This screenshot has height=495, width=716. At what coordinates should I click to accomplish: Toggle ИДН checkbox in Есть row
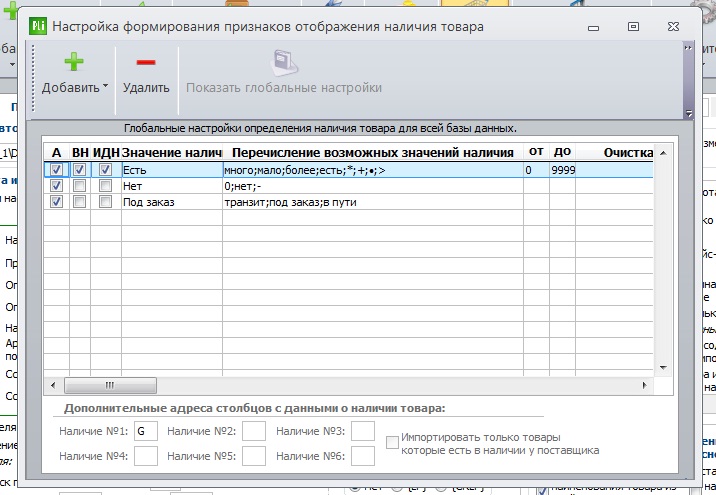click(105, 170)
